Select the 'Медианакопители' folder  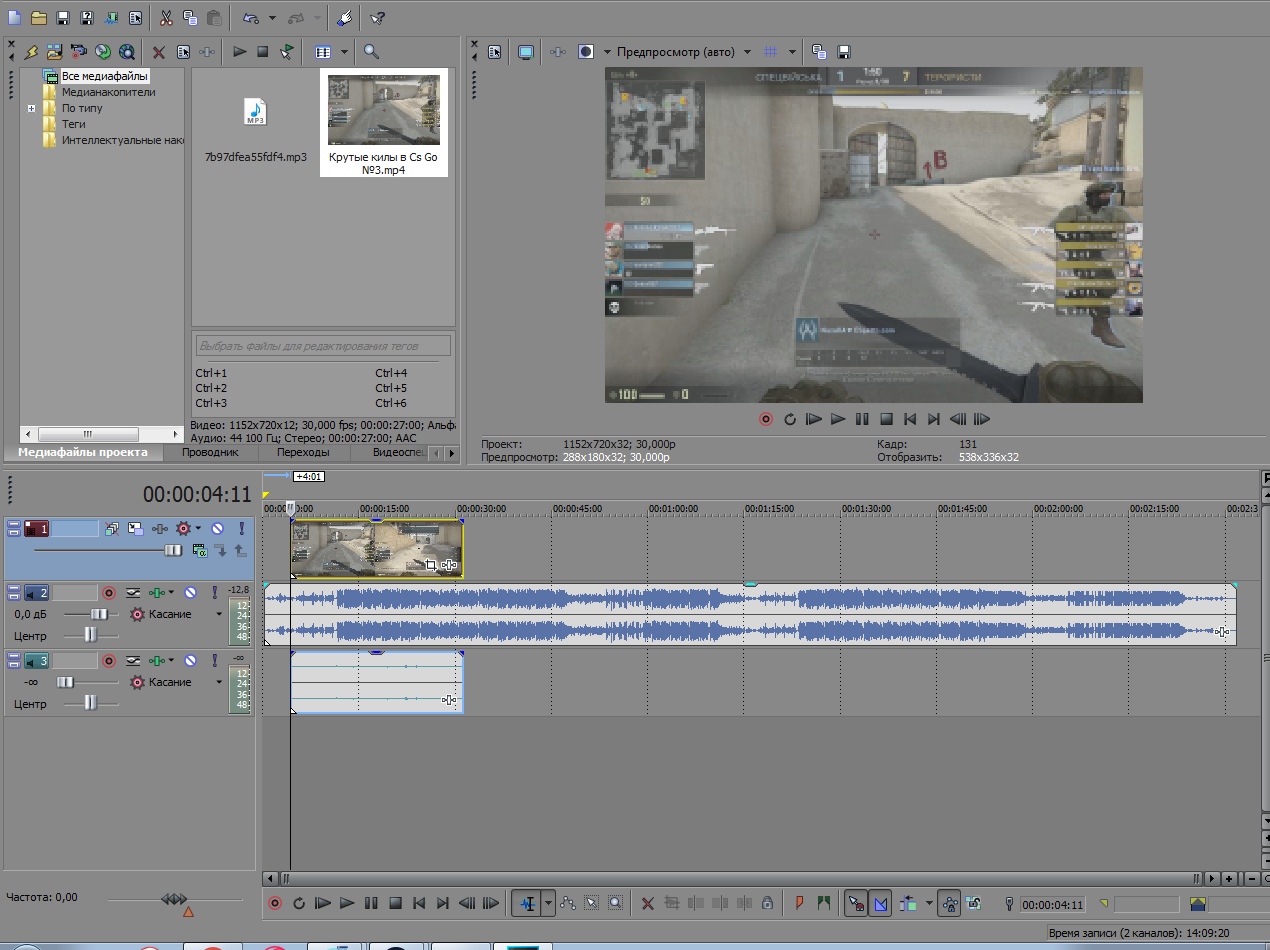coord(108,92)
